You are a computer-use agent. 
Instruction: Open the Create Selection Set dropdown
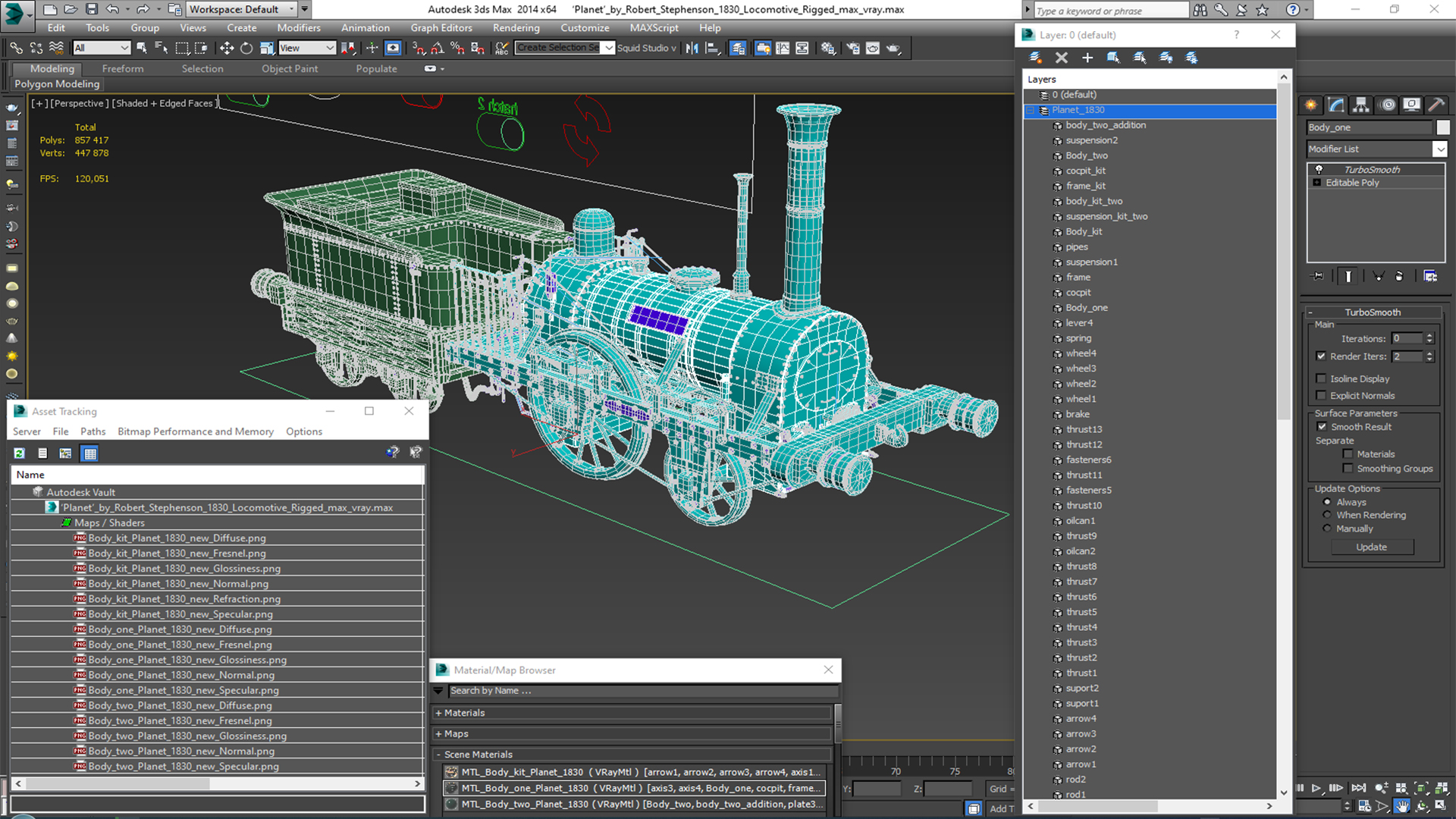[x=608, y=48]
